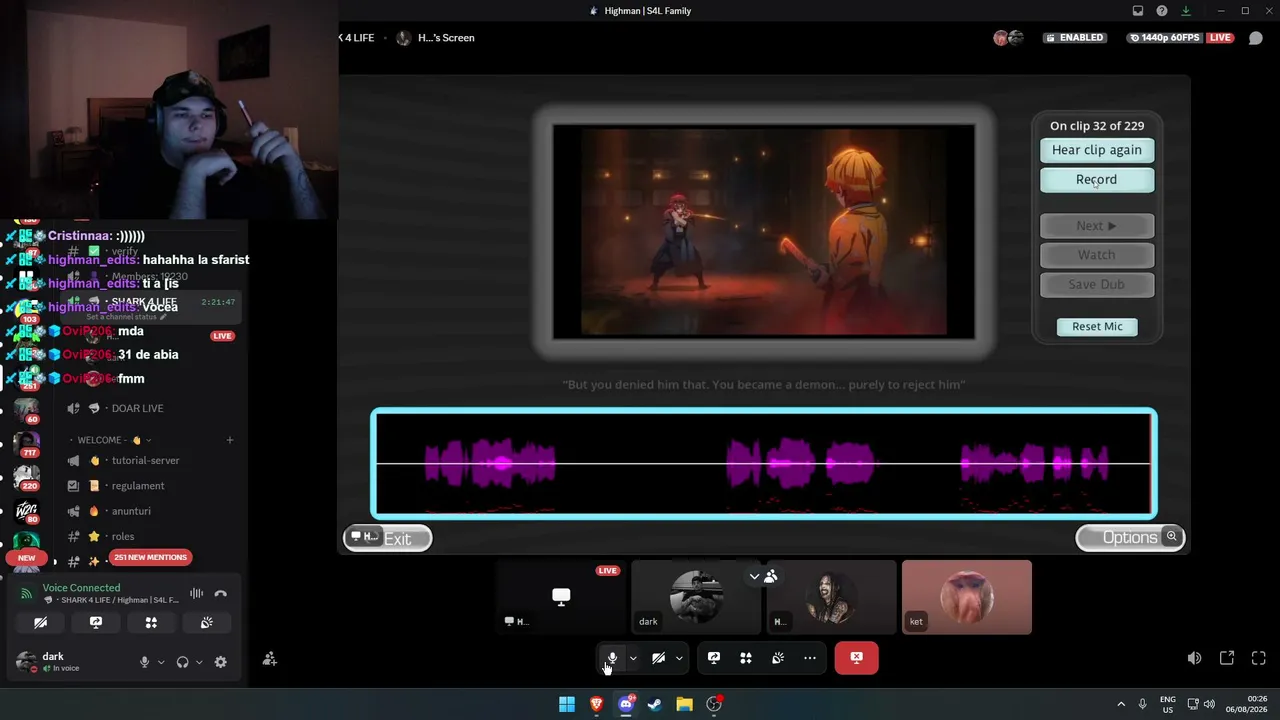Open activities in voice connected panel
Screen dimensions: 1280x720
pos(151,623)
